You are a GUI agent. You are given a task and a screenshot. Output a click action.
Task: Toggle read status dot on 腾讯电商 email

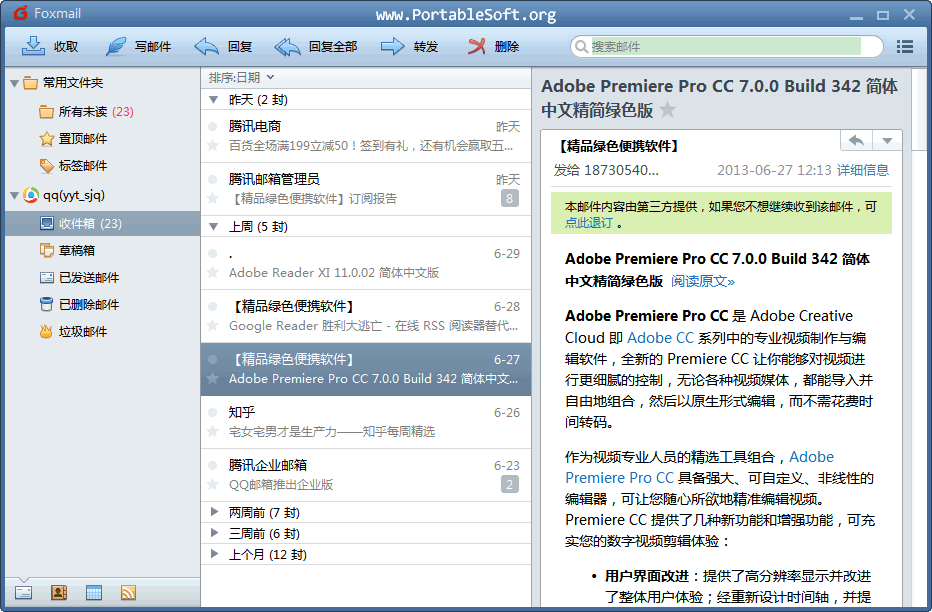click(x=212, y=127)
